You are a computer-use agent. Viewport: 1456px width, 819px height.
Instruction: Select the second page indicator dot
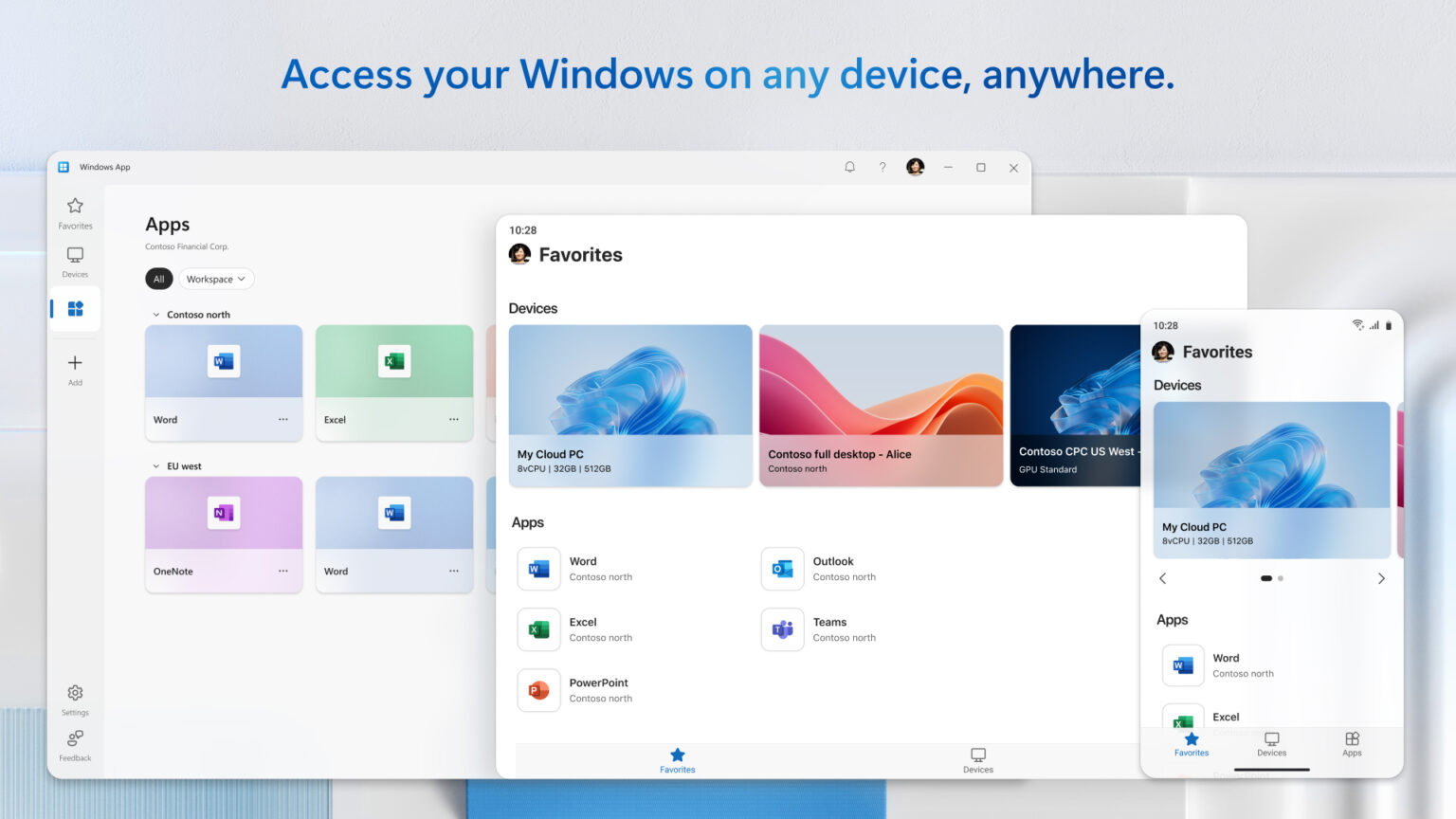(1281, 578)
